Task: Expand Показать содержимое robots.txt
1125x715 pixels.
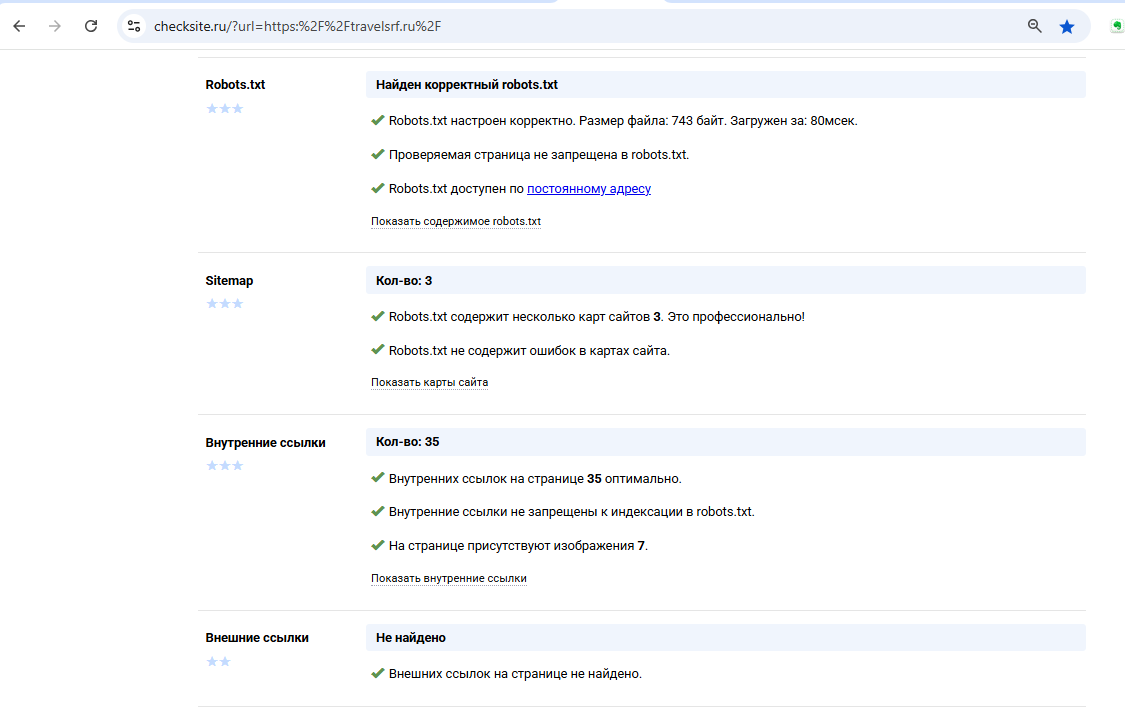Action: [x=455, y=221]
